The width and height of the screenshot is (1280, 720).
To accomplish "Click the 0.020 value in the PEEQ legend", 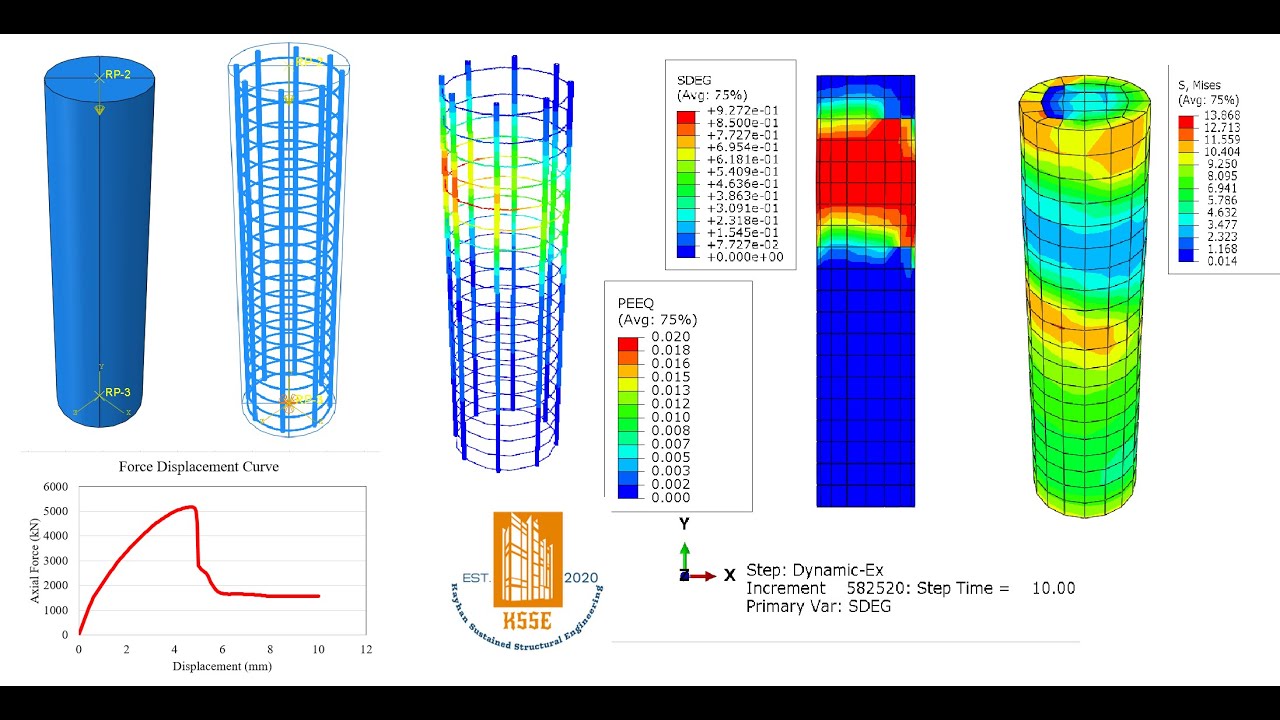I will [x=670, y=337].
